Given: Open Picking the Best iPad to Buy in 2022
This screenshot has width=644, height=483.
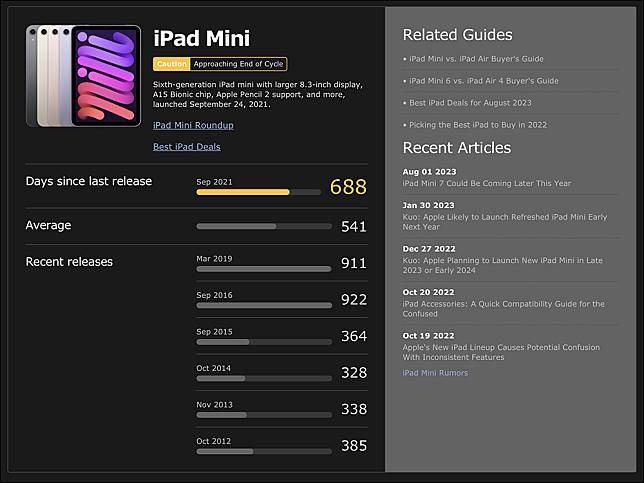Looking at the screenshot, I should [478, 125].
